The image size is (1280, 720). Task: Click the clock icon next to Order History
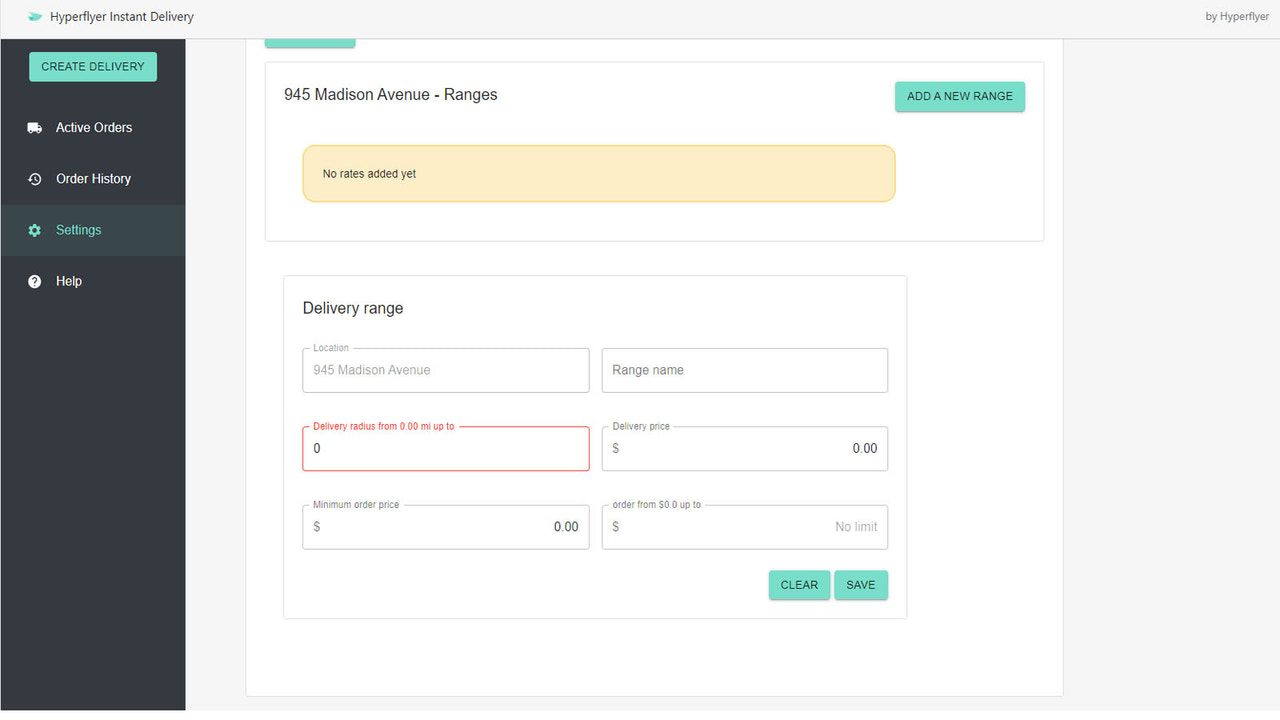(33, 178)
